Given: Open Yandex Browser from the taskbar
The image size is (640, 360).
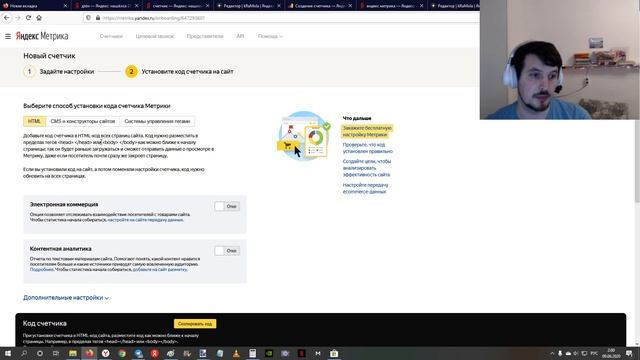Looking at the screenshot, I should [105, 353].
